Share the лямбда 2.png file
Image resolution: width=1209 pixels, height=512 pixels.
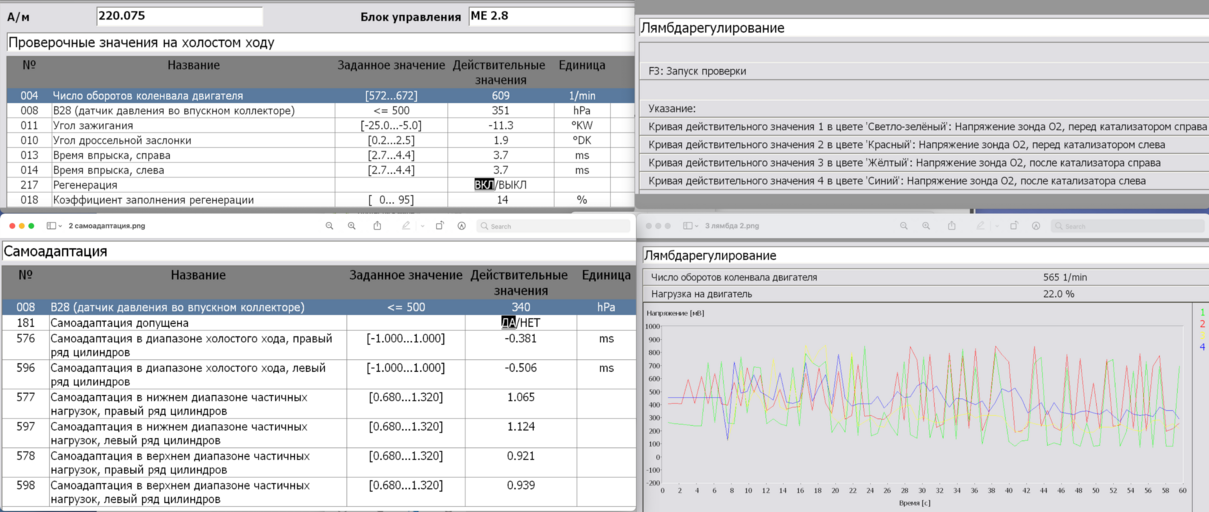pyautogui.click(x=952, y=226)
